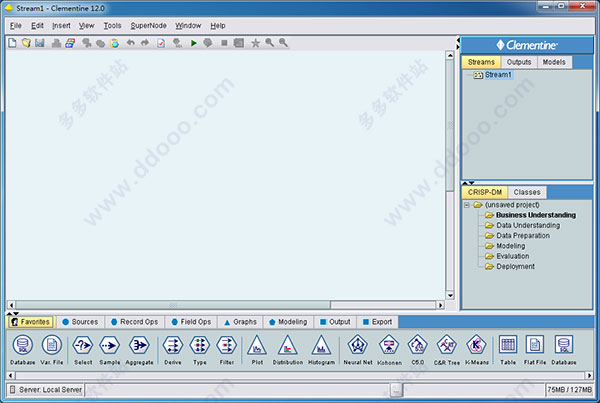The height and width of the screenshot is (403, 600).
Task: Insert the C&R Tree modeling node
Action: (x=447, y=349)
